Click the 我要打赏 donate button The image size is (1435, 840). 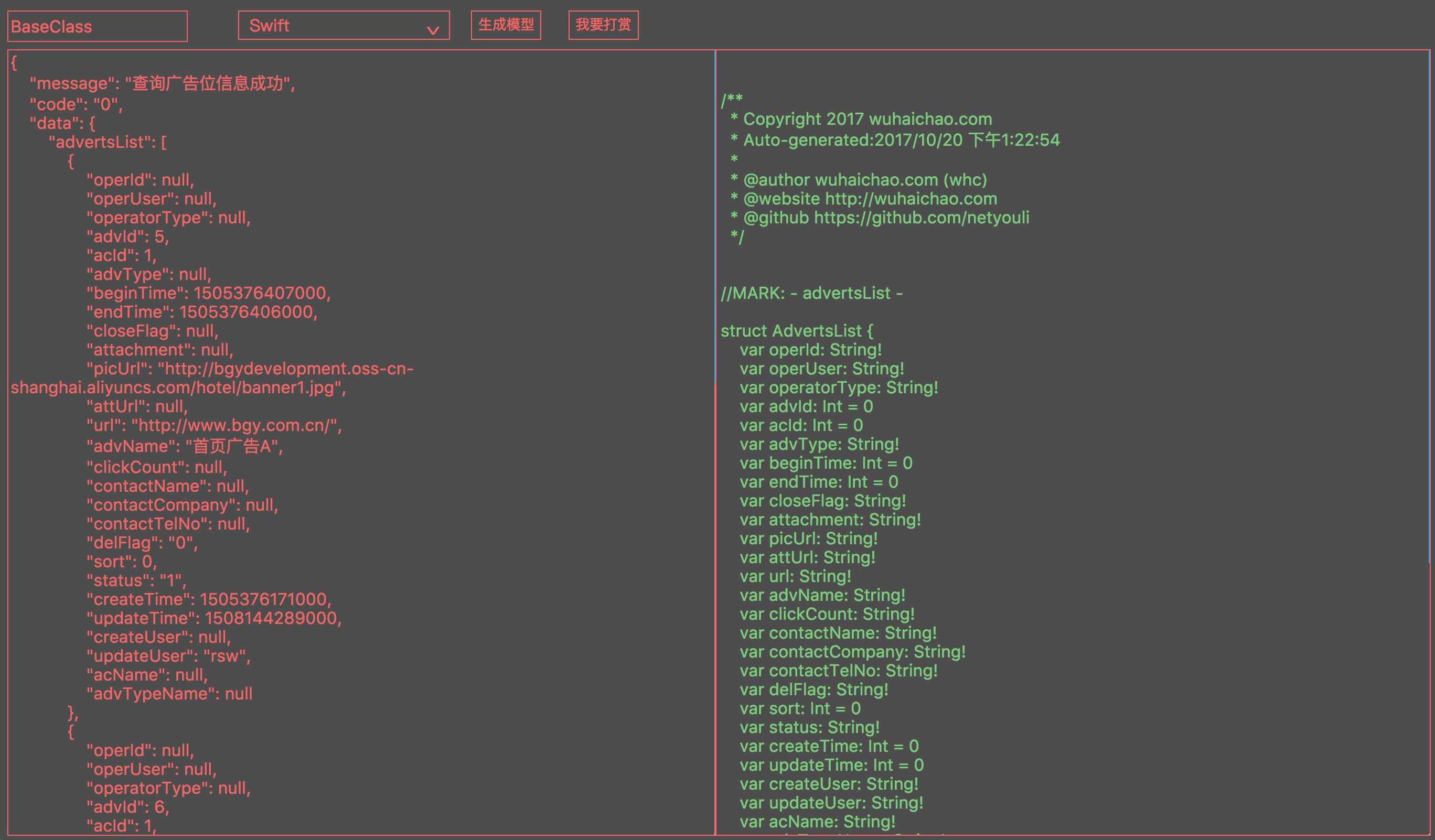(x=603, y=25)
